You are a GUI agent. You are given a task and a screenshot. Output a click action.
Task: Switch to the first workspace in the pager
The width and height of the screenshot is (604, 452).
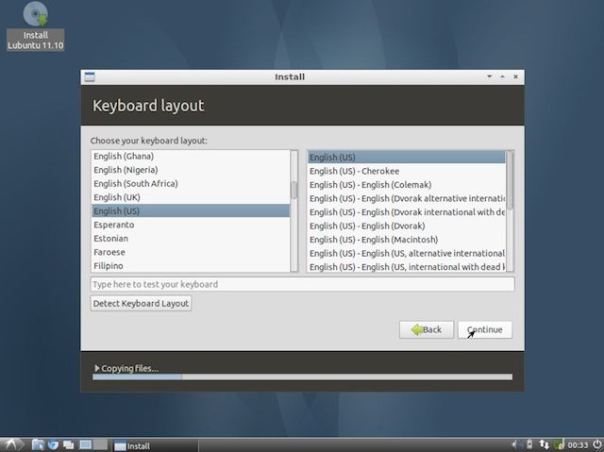coord(85,445)
